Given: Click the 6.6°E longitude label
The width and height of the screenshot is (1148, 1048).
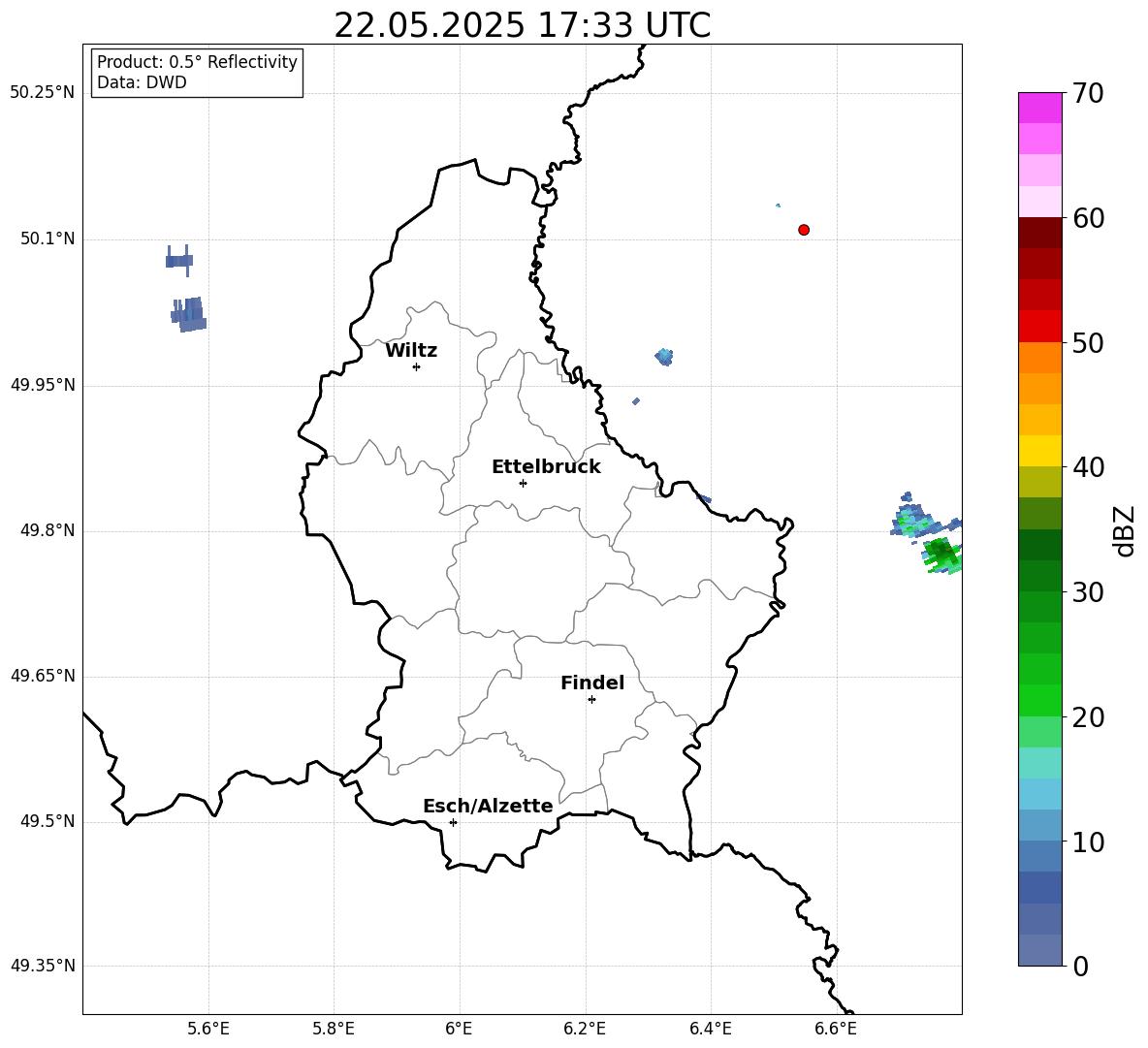Looking at the screenshot, I should [836, 1029].
